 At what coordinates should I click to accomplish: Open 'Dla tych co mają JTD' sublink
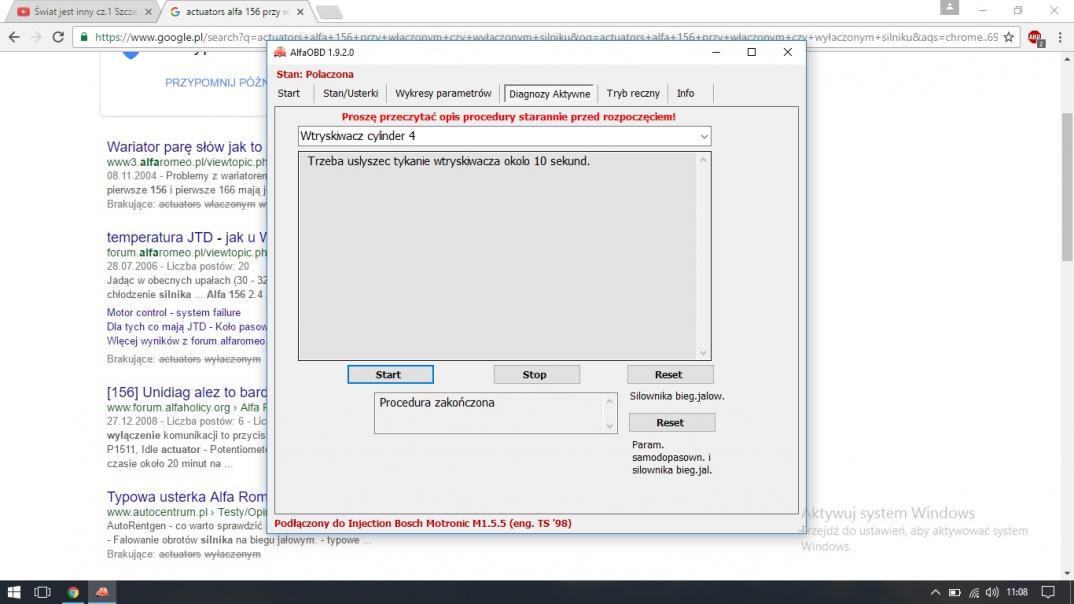[x=186, y=327]
